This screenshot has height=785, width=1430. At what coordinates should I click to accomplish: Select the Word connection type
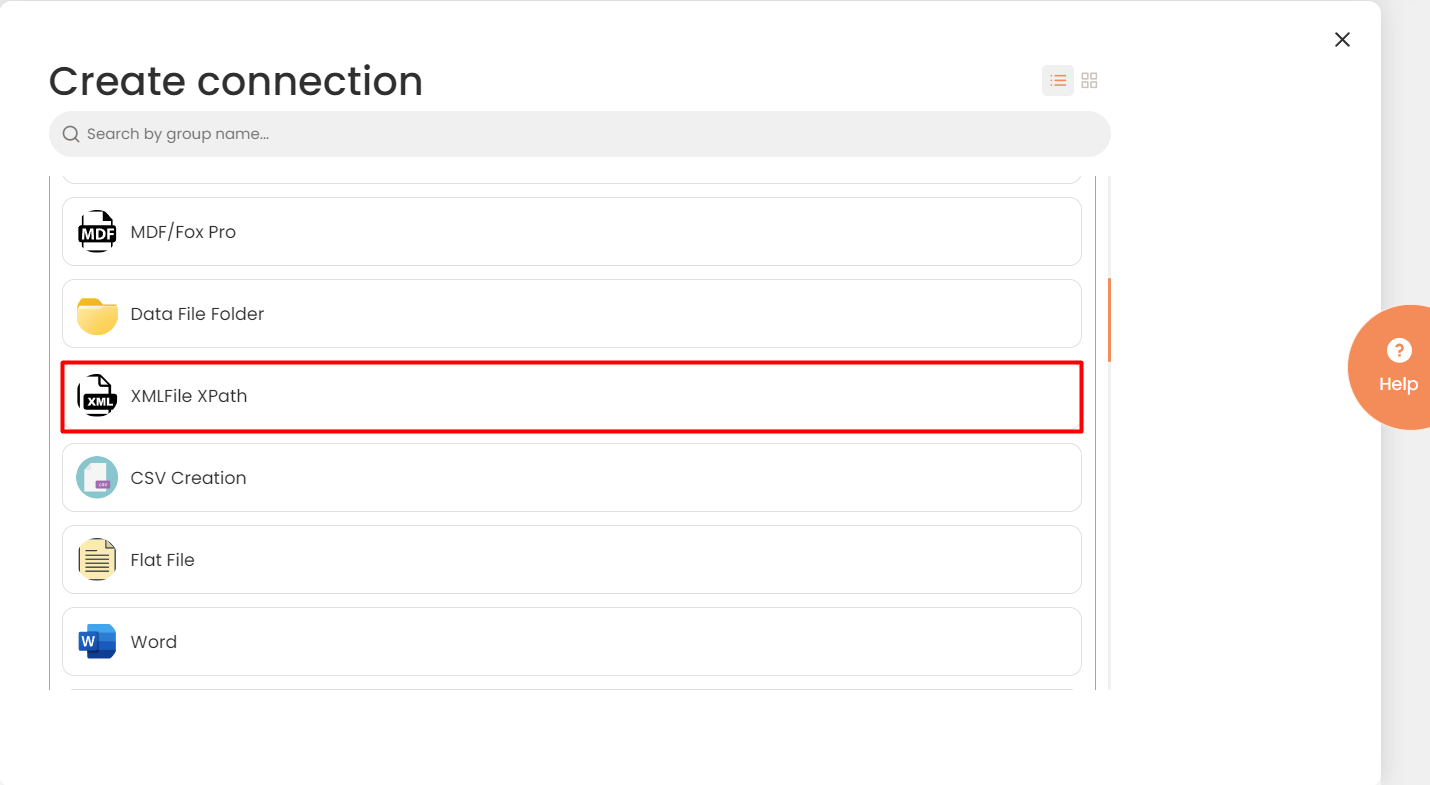571,641
